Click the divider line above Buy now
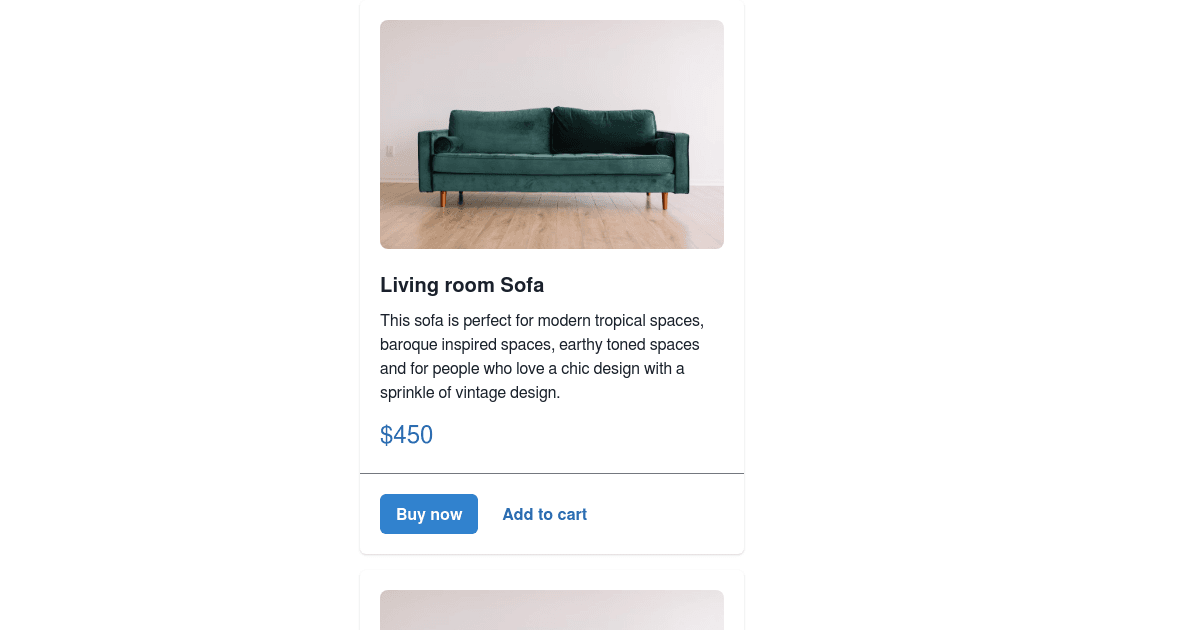 pyautogui.click(x=552, y=473)
